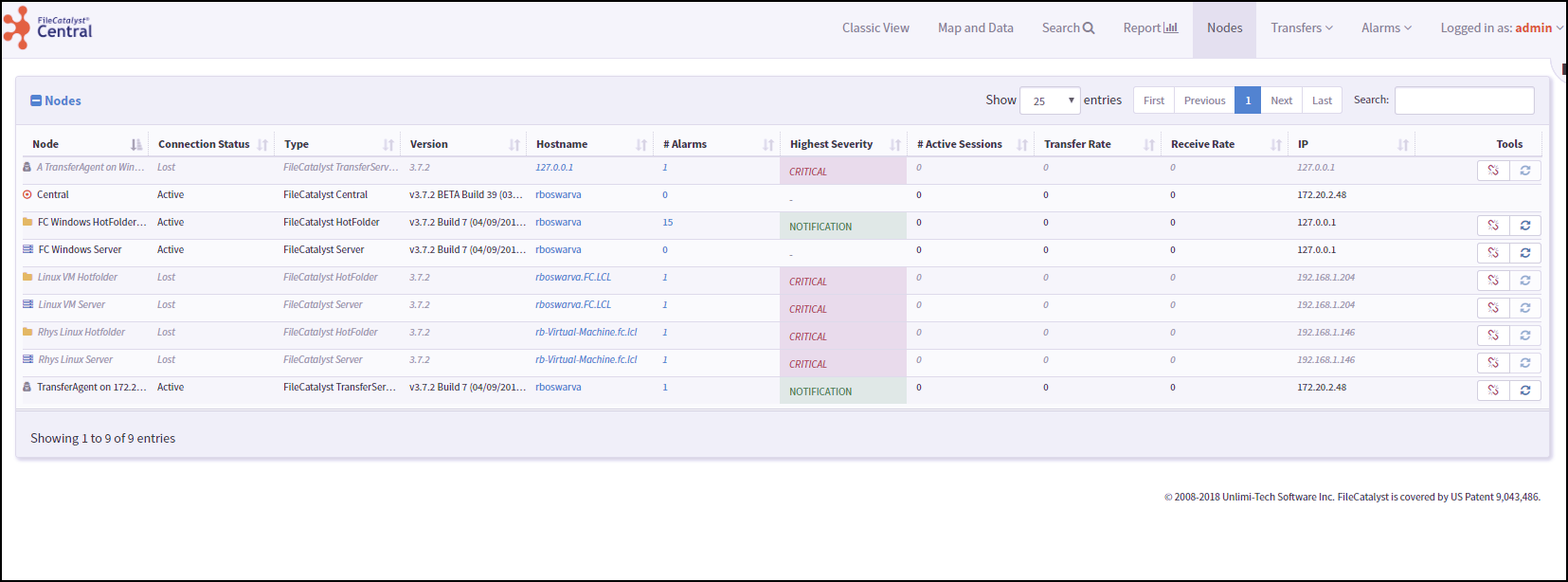Open the 127.0.0.1 hostname link
The image size is (1568, 582).
(554, 167)
